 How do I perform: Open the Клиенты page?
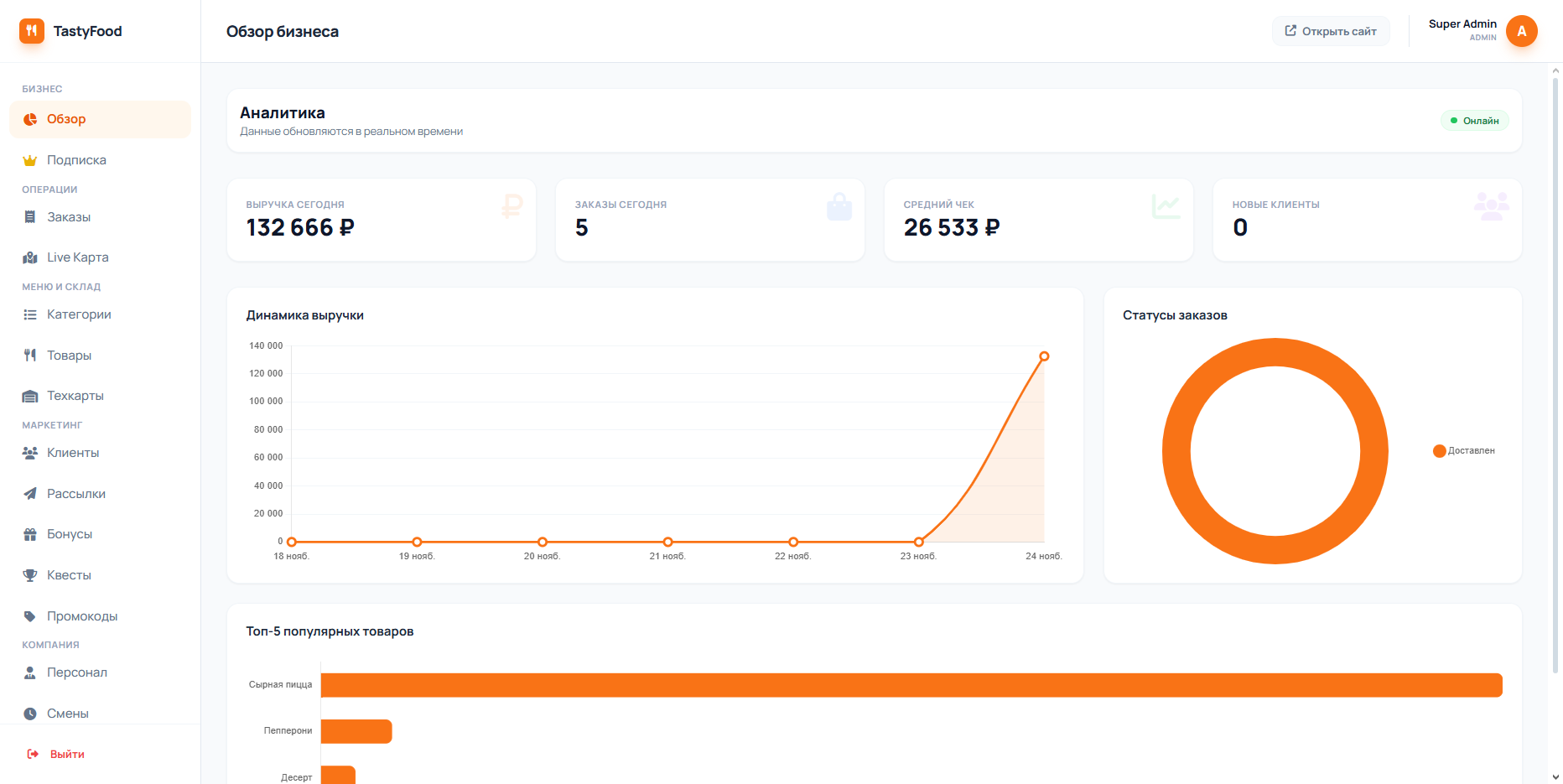click(73, 453)
